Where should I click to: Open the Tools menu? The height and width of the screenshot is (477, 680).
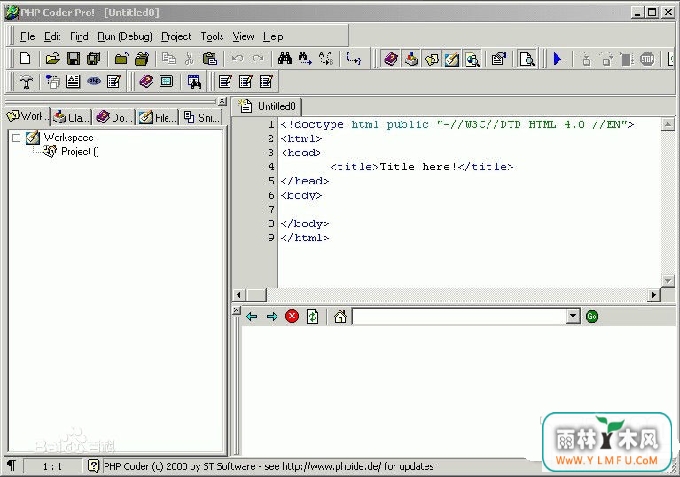pos(212,36)
